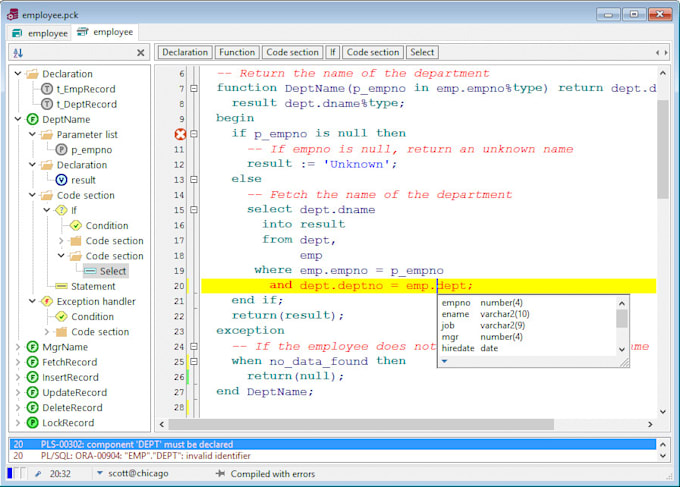Click the UpdateRecord function icon

(x=33, y=392)
